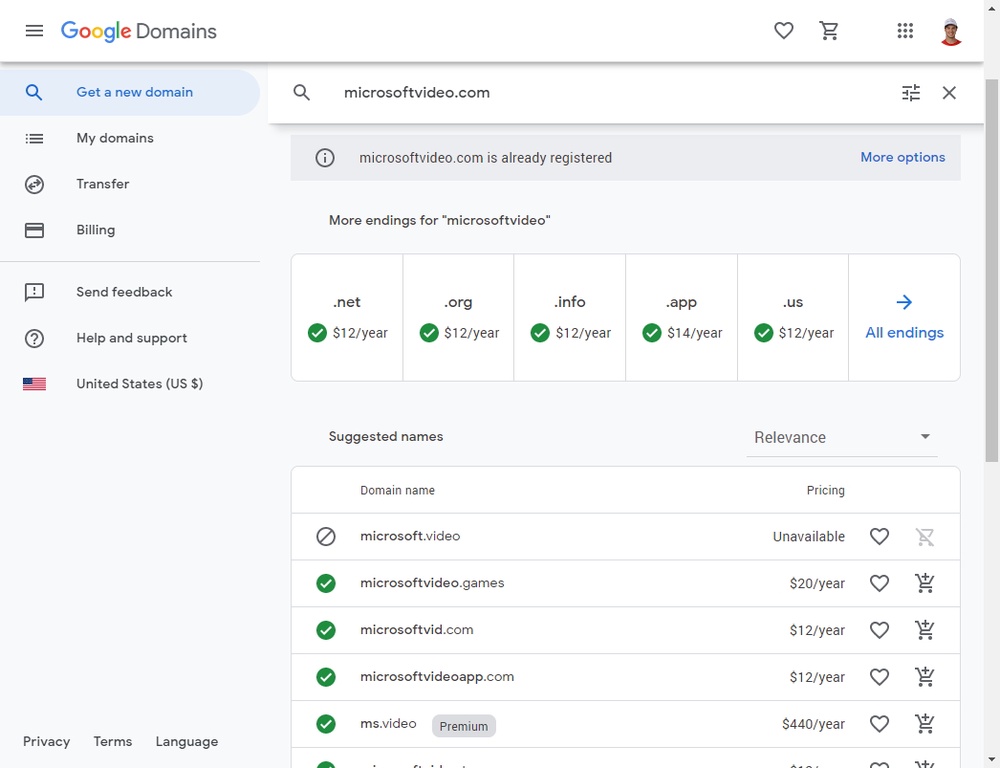Select the .net ending card

347,318
